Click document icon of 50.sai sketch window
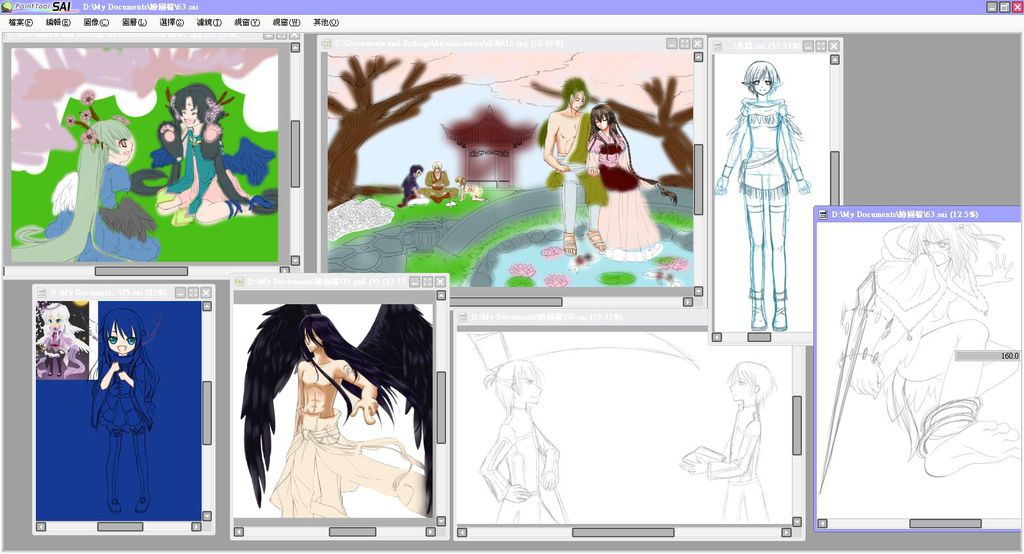The image size is (1024, 554). pos(462,317)
